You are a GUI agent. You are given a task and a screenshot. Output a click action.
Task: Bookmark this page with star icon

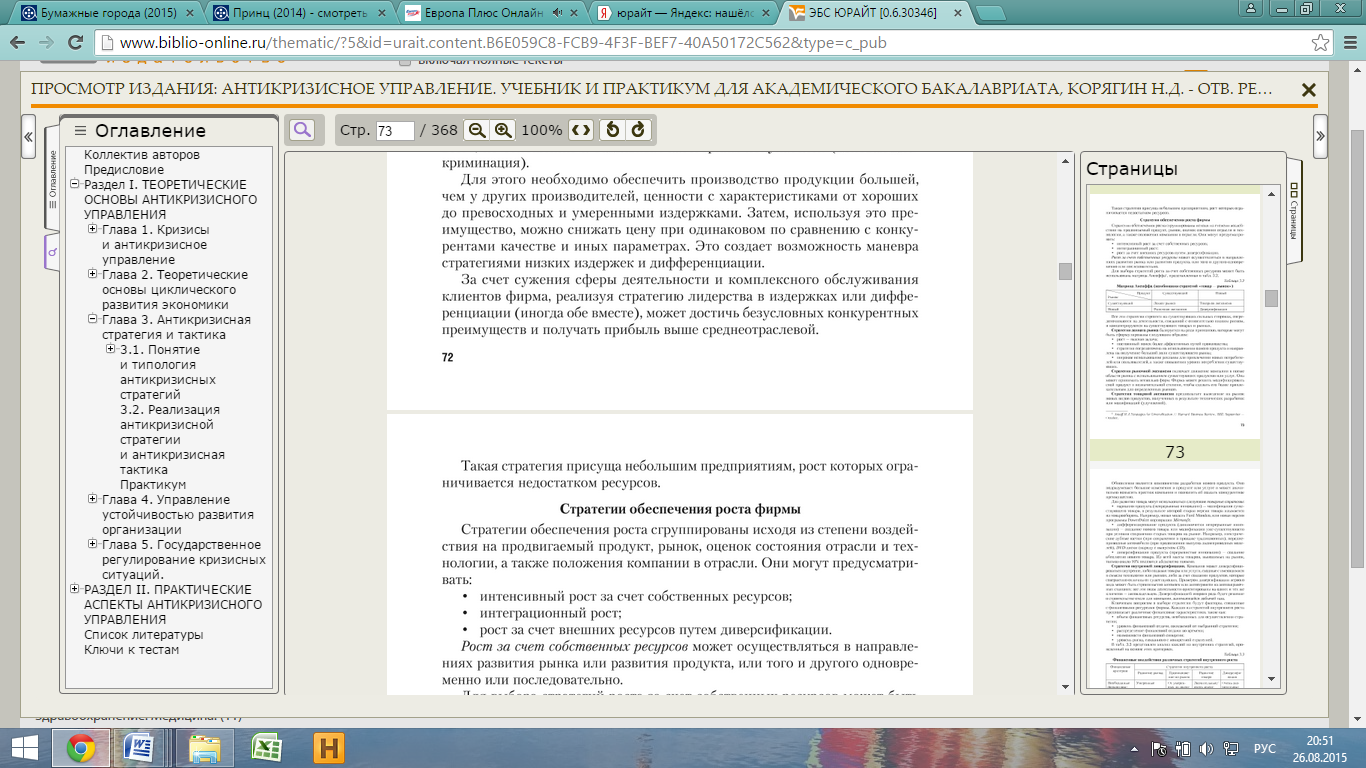pyautogui.click(x=1320, y=44)
